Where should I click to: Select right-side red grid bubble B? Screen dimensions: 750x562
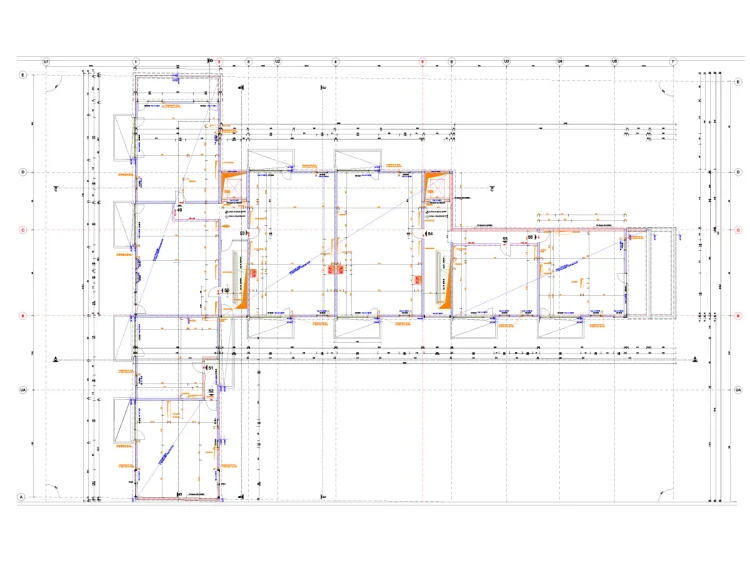click(x=738, y=317)
